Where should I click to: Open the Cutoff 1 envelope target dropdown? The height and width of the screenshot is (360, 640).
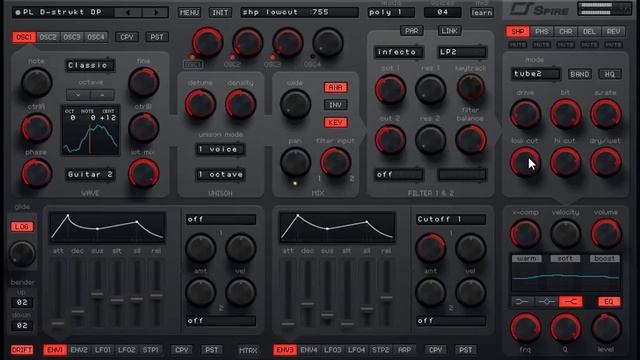click(x=451, y=219)
